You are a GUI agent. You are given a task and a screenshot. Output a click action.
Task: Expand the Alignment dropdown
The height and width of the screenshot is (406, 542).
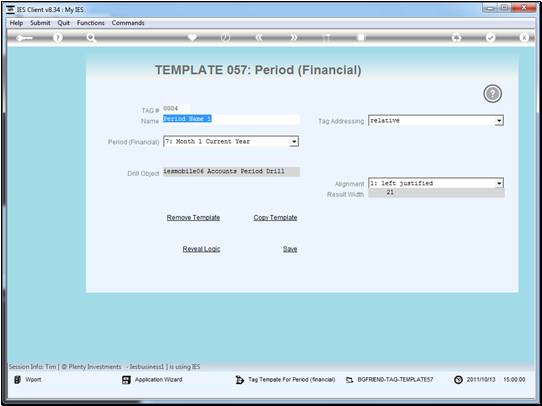499,183
